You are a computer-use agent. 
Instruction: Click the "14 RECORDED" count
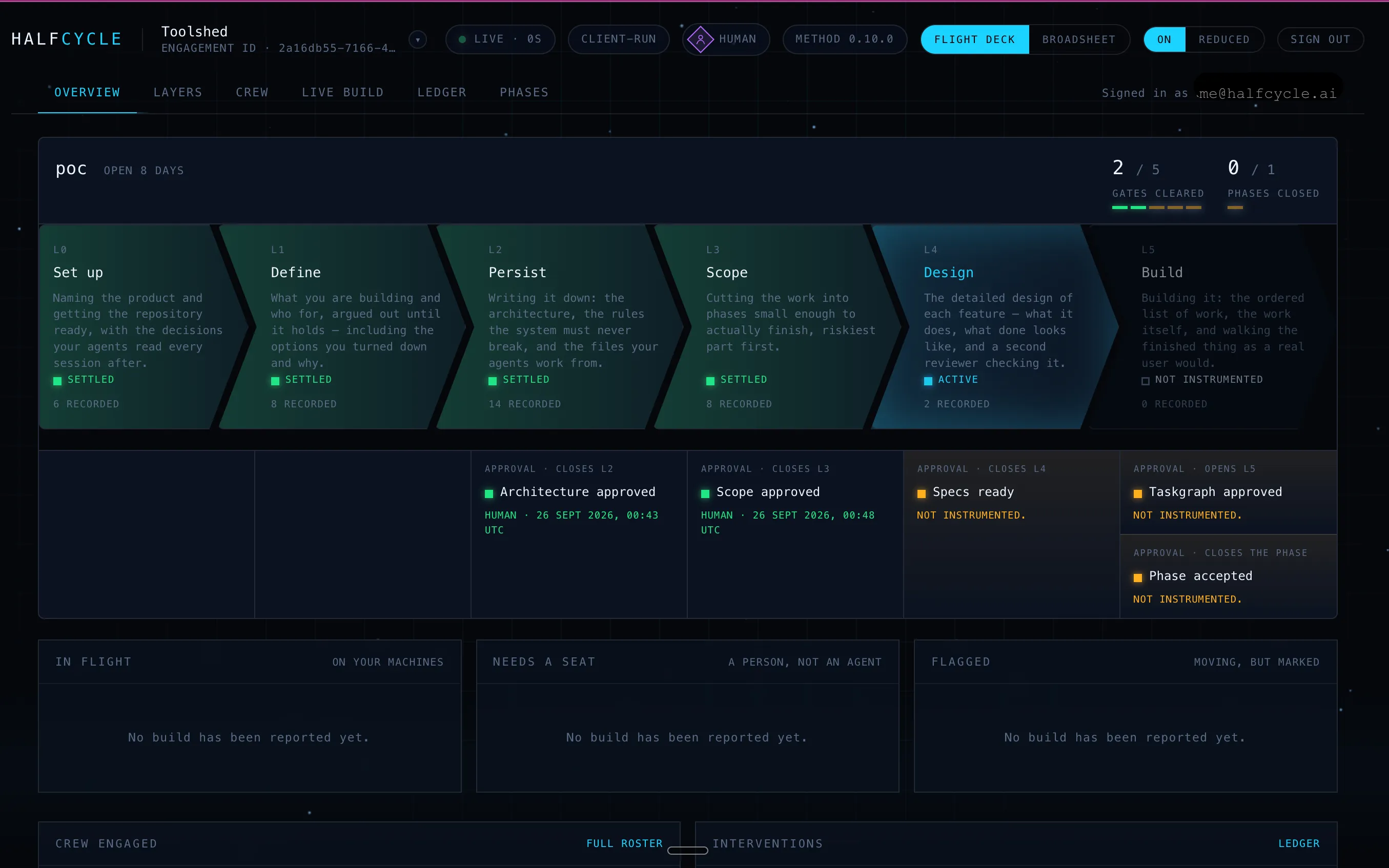pos(525,404)
